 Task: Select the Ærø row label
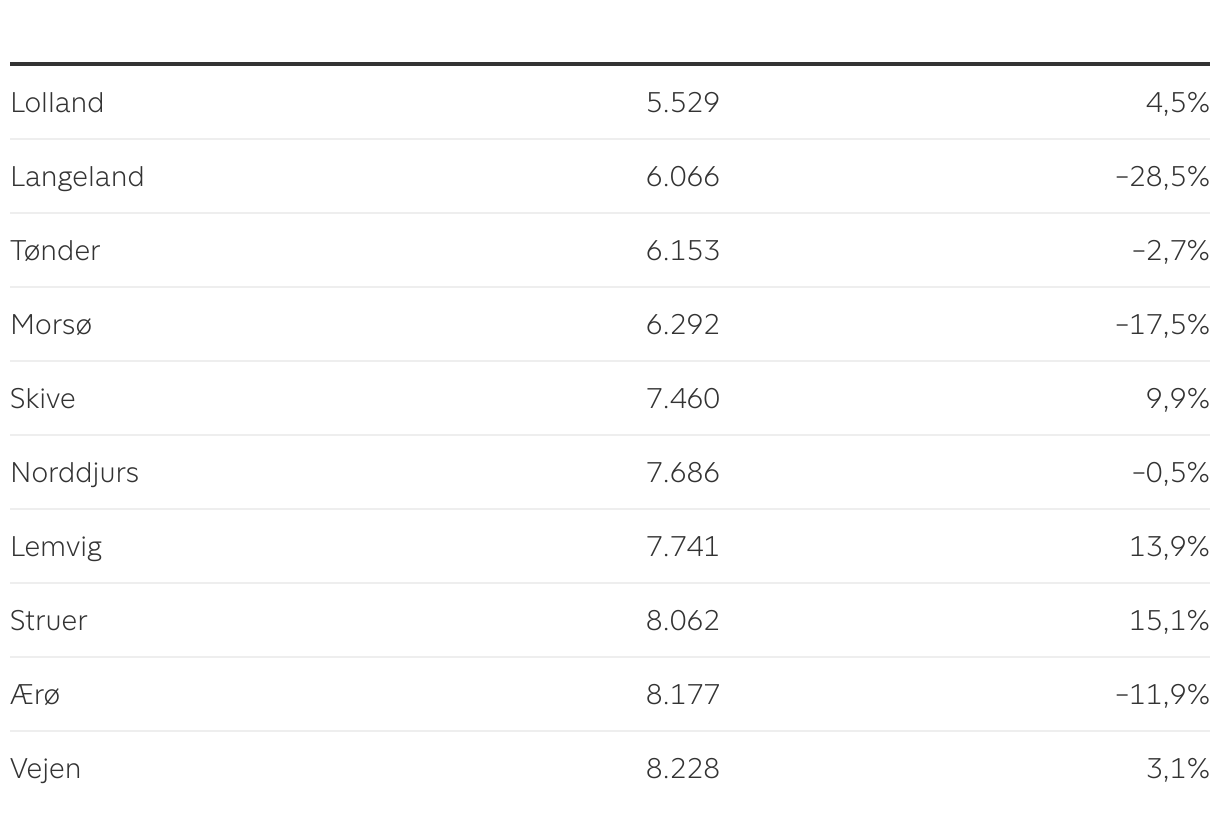(x=35, y=694)
